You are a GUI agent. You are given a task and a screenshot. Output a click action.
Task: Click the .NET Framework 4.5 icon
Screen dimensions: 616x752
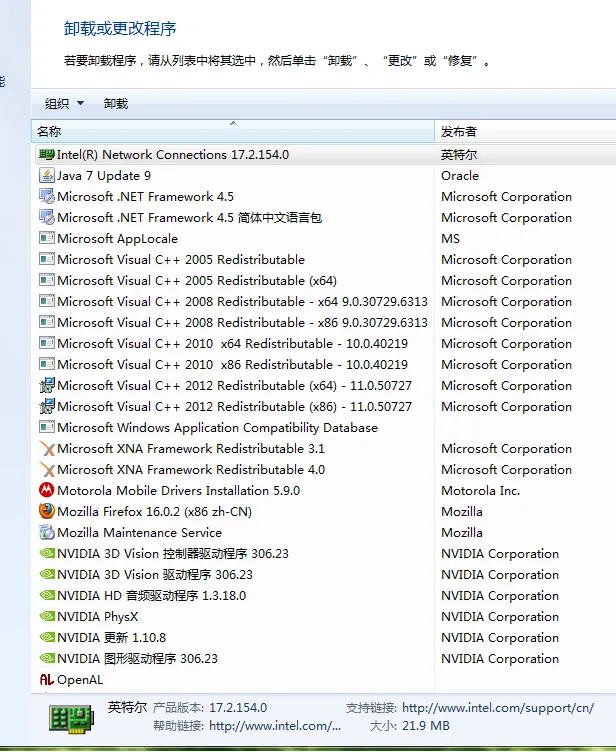click(x=47, y=197)
